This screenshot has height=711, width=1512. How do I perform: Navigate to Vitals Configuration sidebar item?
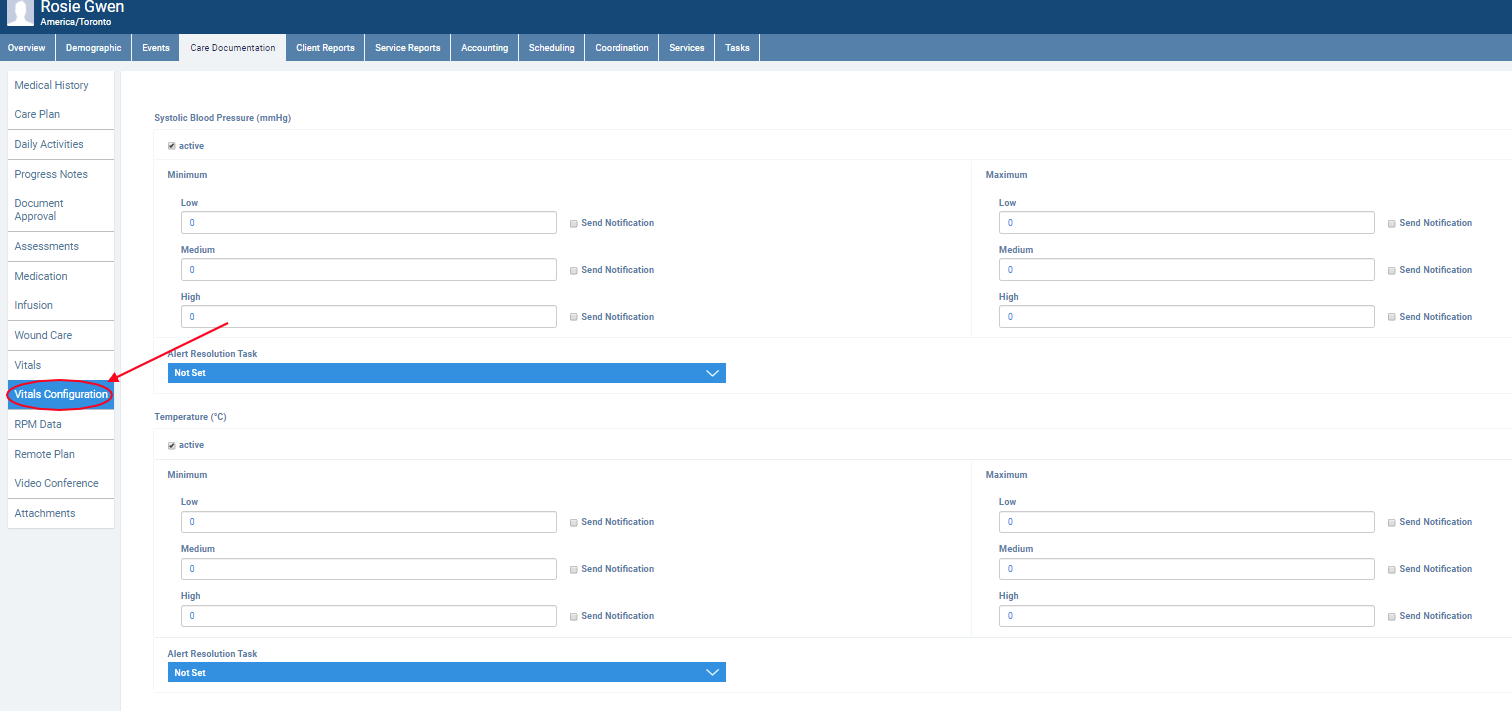tap(61, 394)
